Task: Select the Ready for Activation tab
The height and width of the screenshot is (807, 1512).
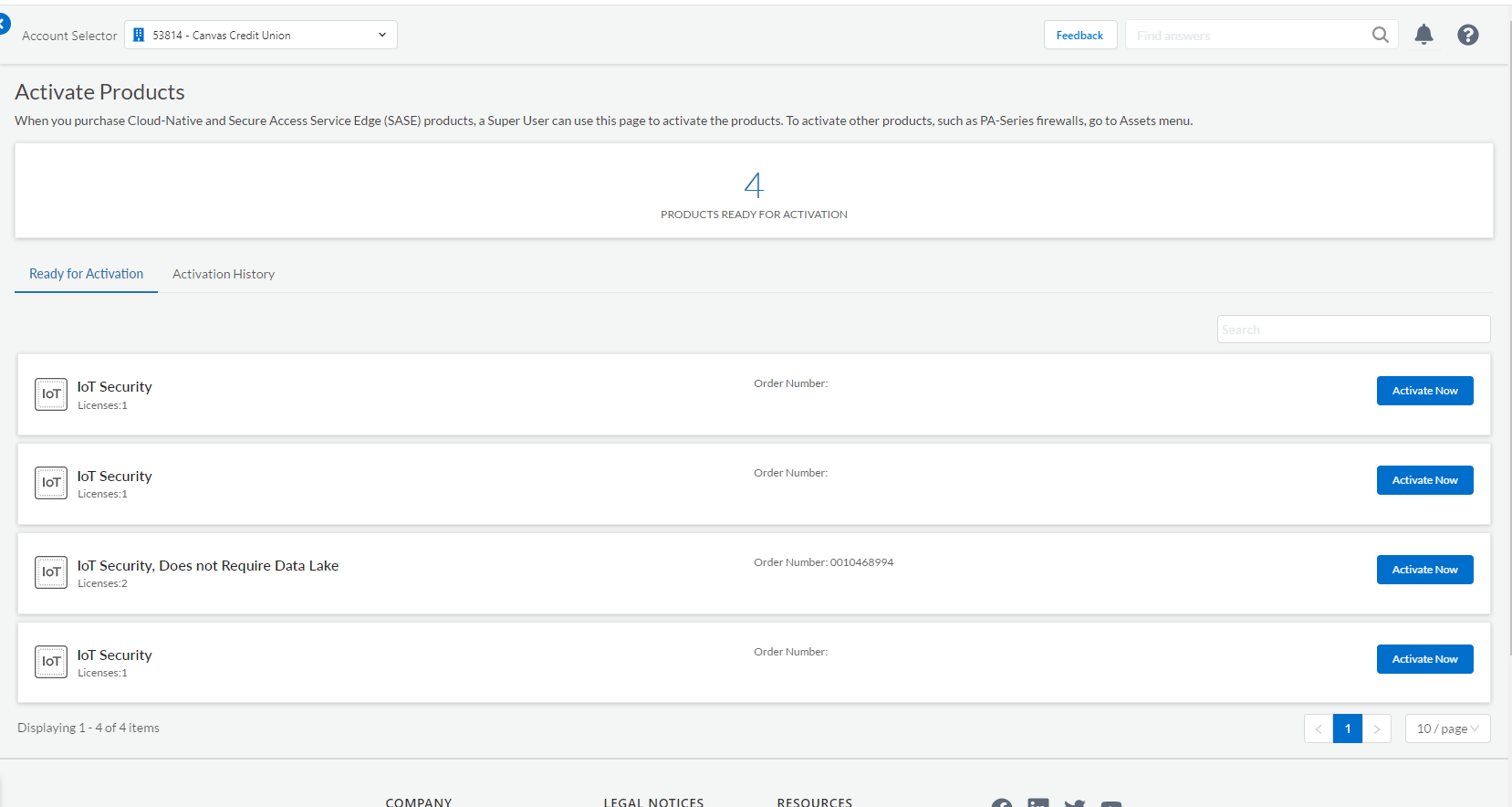Action: click(x=86, y=274)
